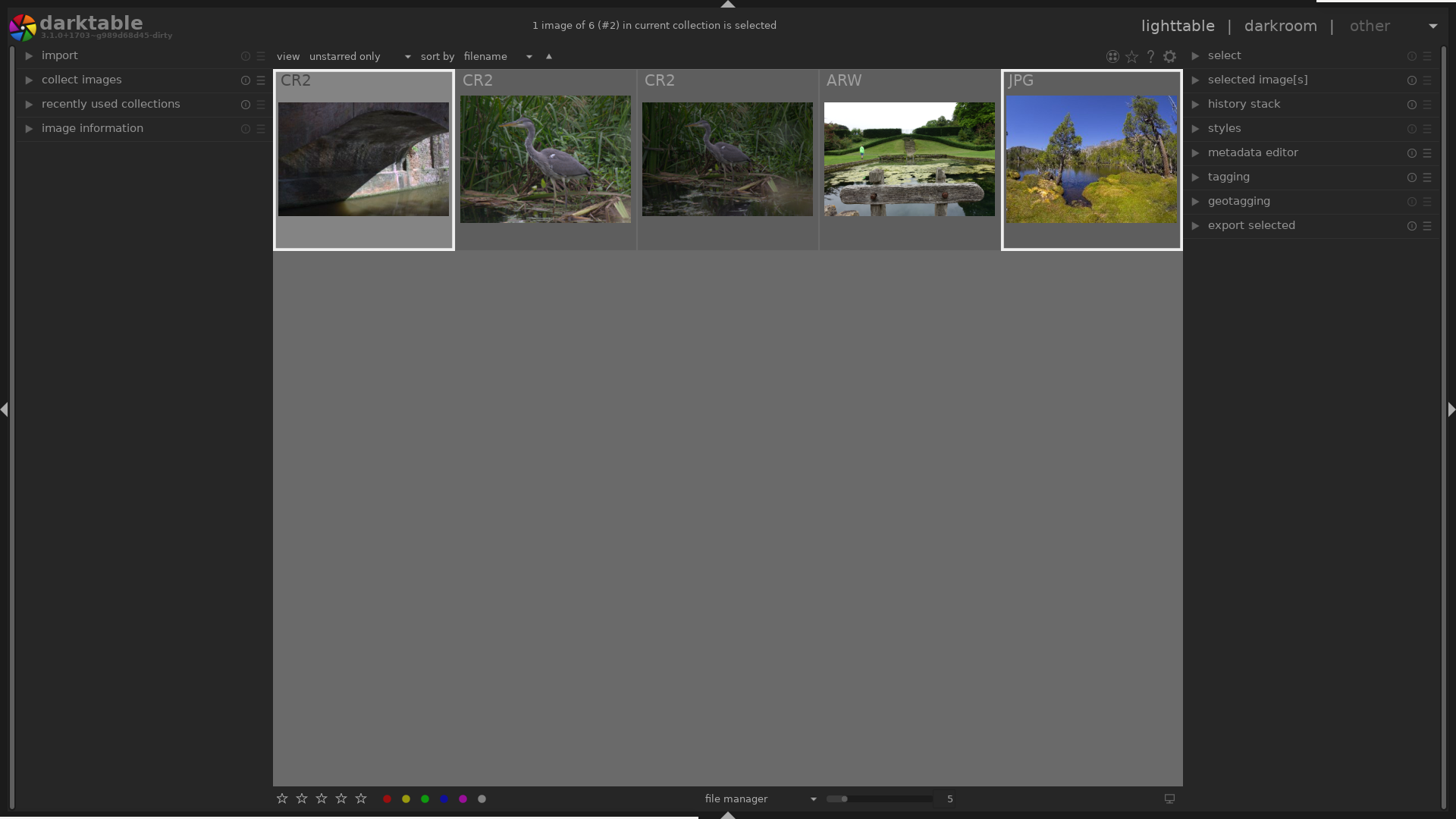Switch to the darkroom view
Viewport: 1456px width, 819px height.
coord(1280,26)
